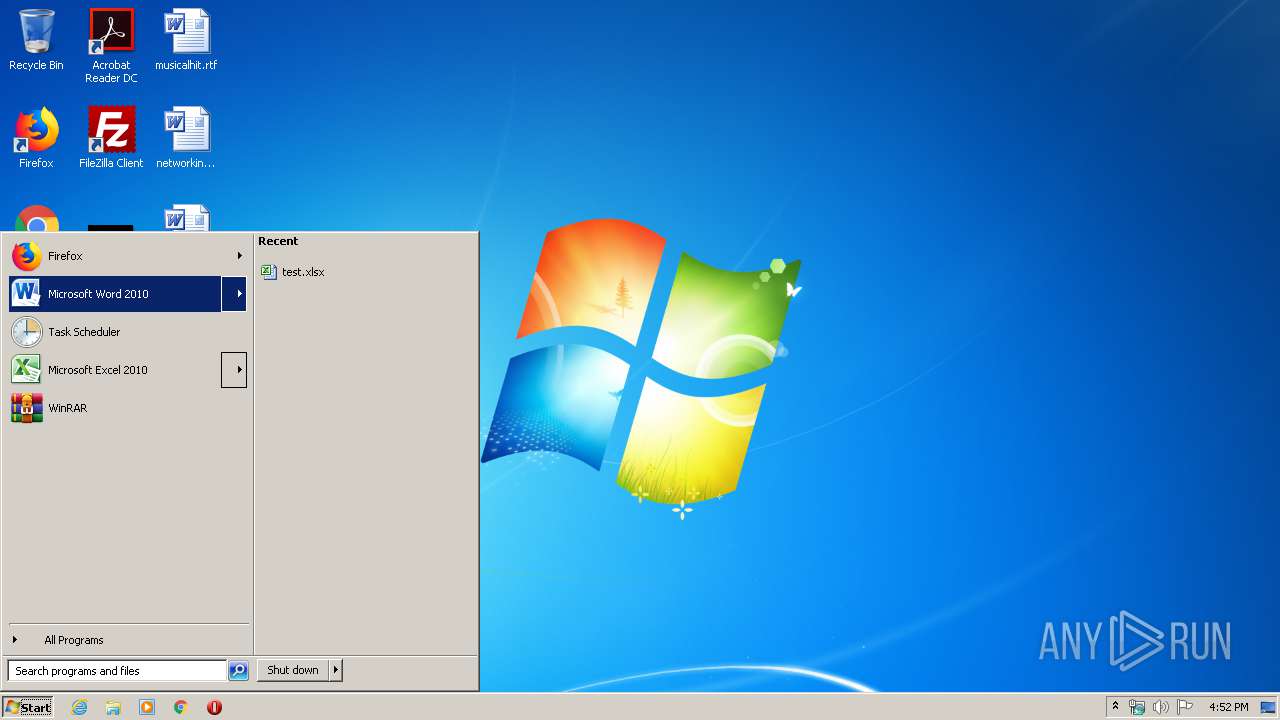
Task: Click the Show desktop tray icon
Action: click(x=1268, y=707)
